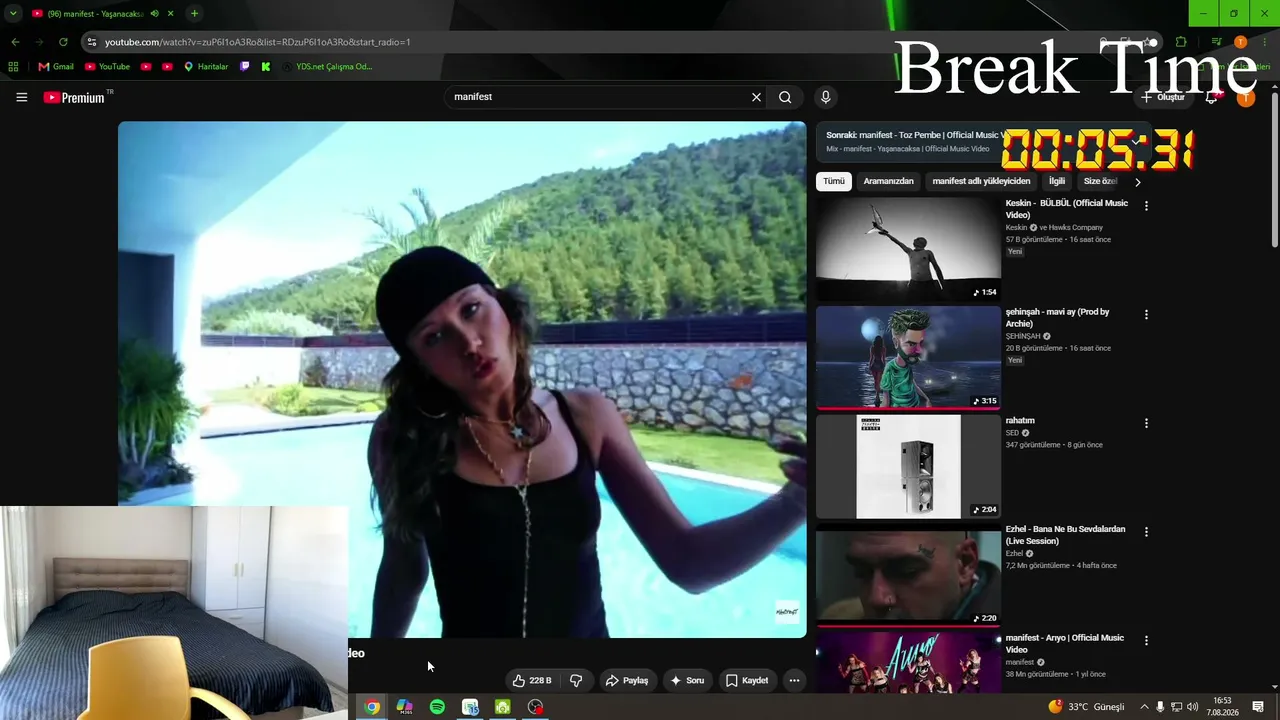
Task: Open the options menu for rahatım
Action: pos(1146,424)
